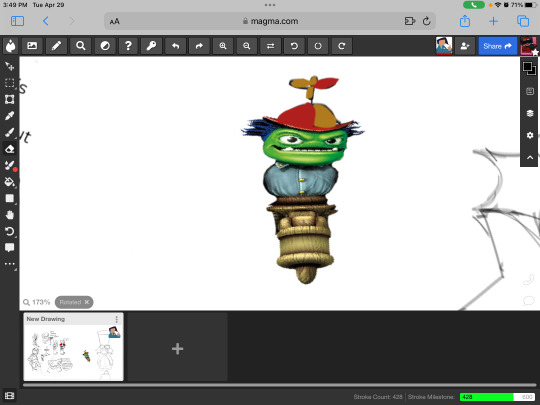Image resolution: width=540 pixels, height=405 pixels.
Task: Select the Eraser tool
Action: point(10,149)
